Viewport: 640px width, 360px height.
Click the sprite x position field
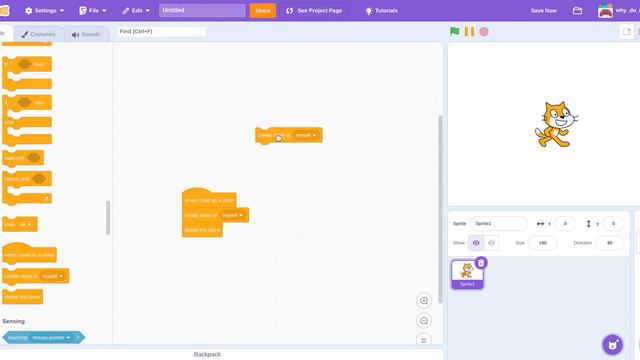coord(565,224)
